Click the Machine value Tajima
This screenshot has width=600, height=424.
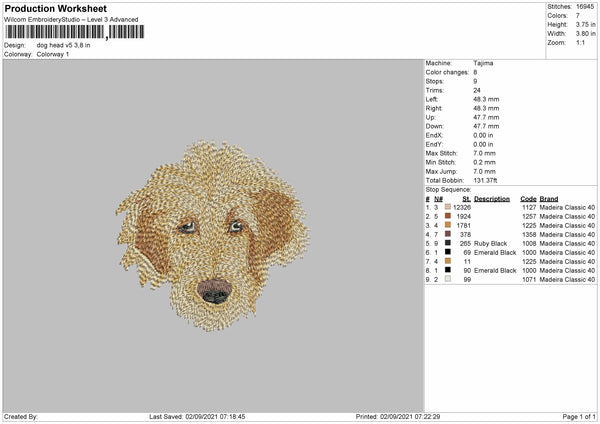(483, 63)
